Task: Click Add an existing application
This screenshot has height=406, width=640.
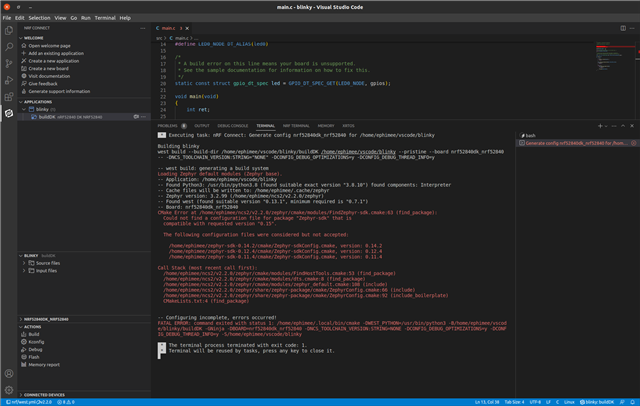Action: [56, 53]
